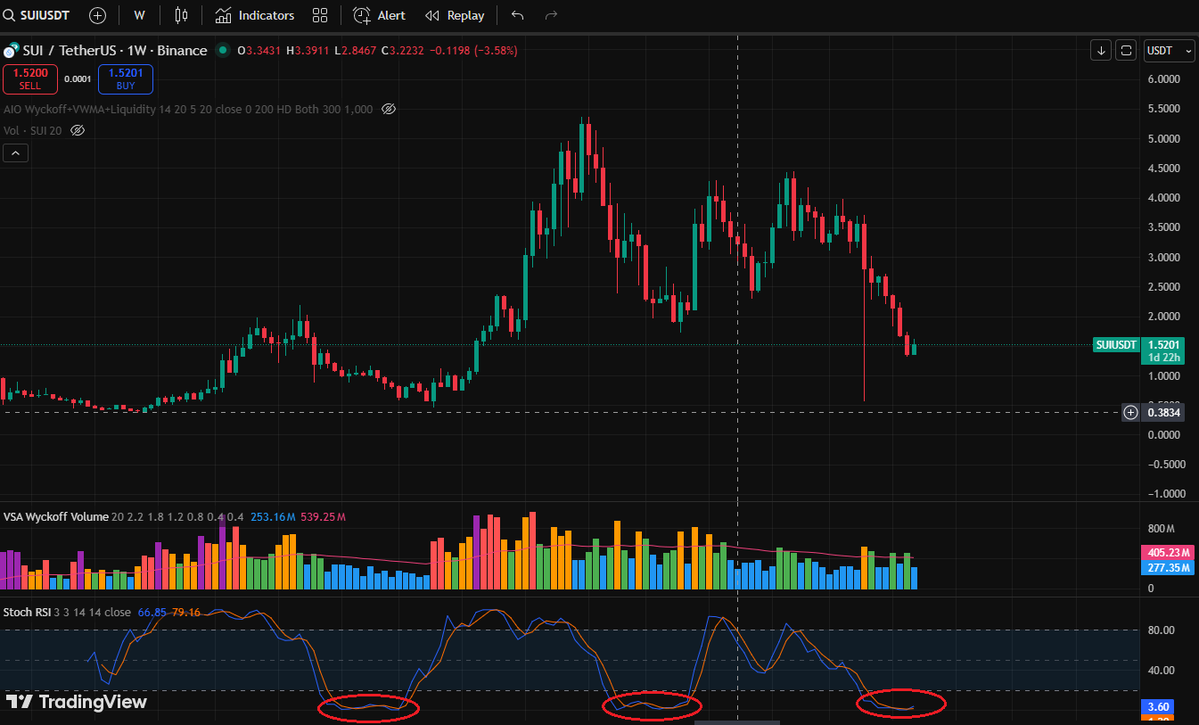This screenshot has width=1199, height=725.
Task: Open symbol search for SUIUSDT
Action: (x=37, y=15)
